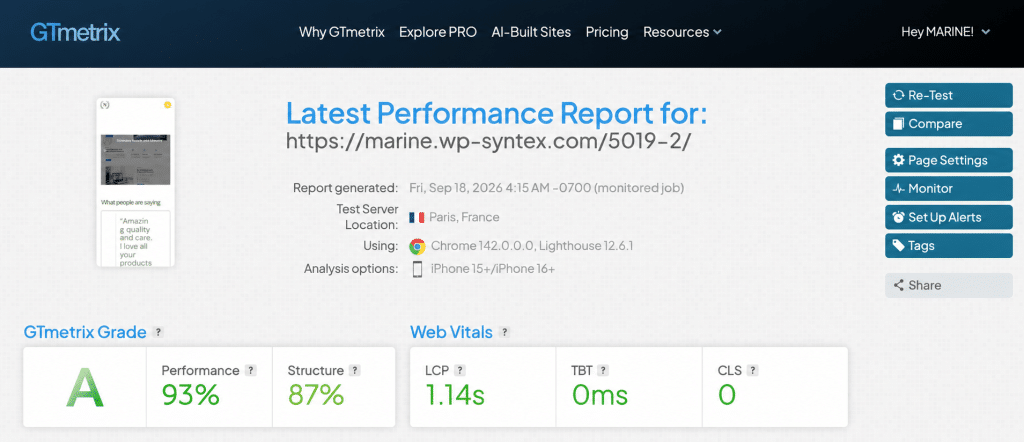Click the 93% Performance score
Screen dimensions: 1024x442
coord(191,394)
